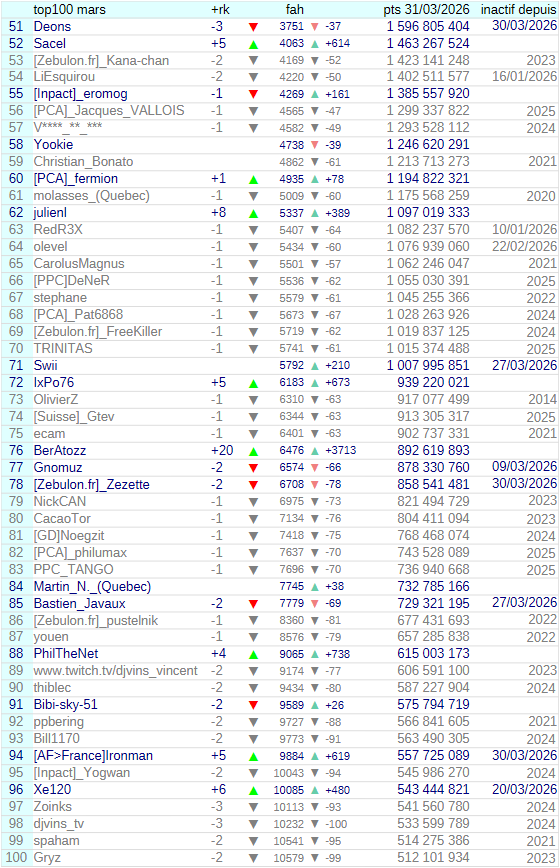
Task: Click gray down arrow in LiEsquirou row
Action: [253, 78]
